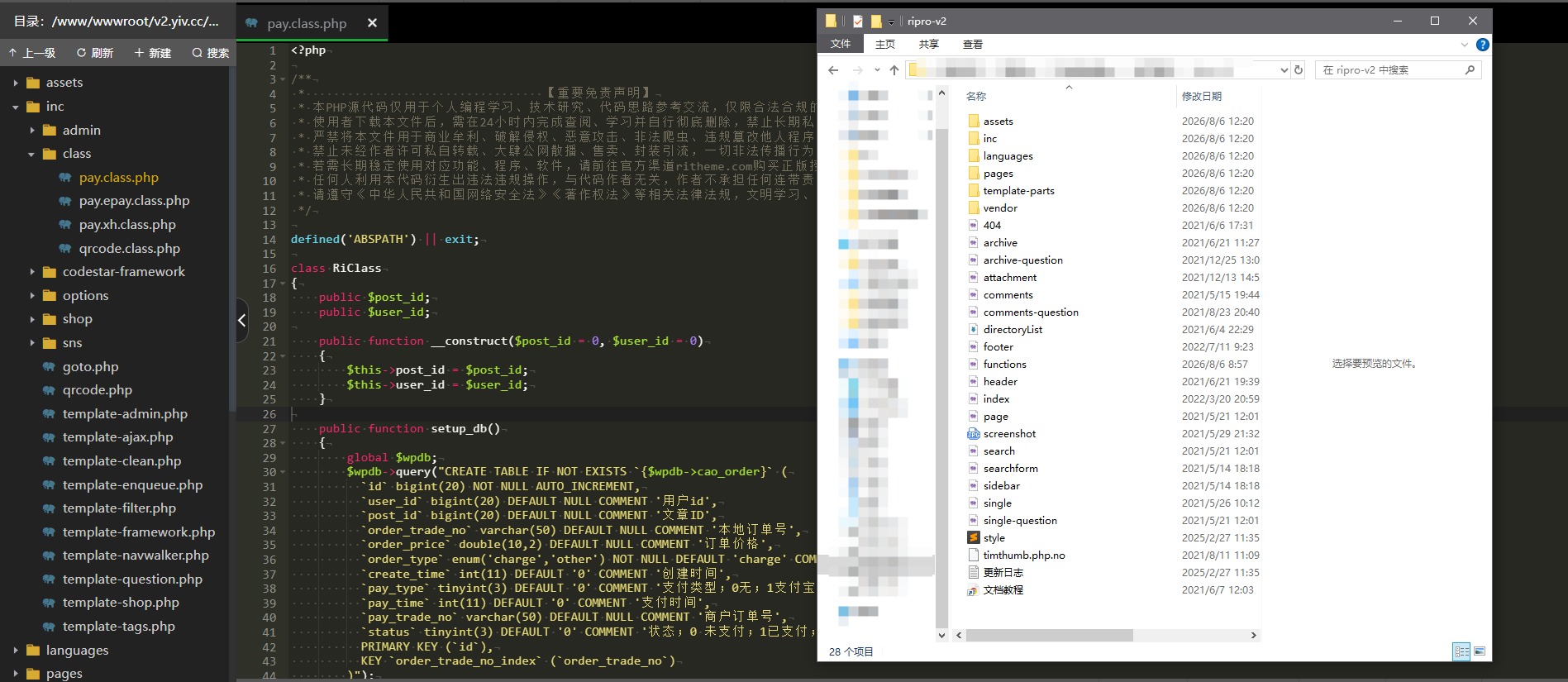The image size is (1568, 682).
Task: Collapse the class folder arrow
Action: click(32, 154)
